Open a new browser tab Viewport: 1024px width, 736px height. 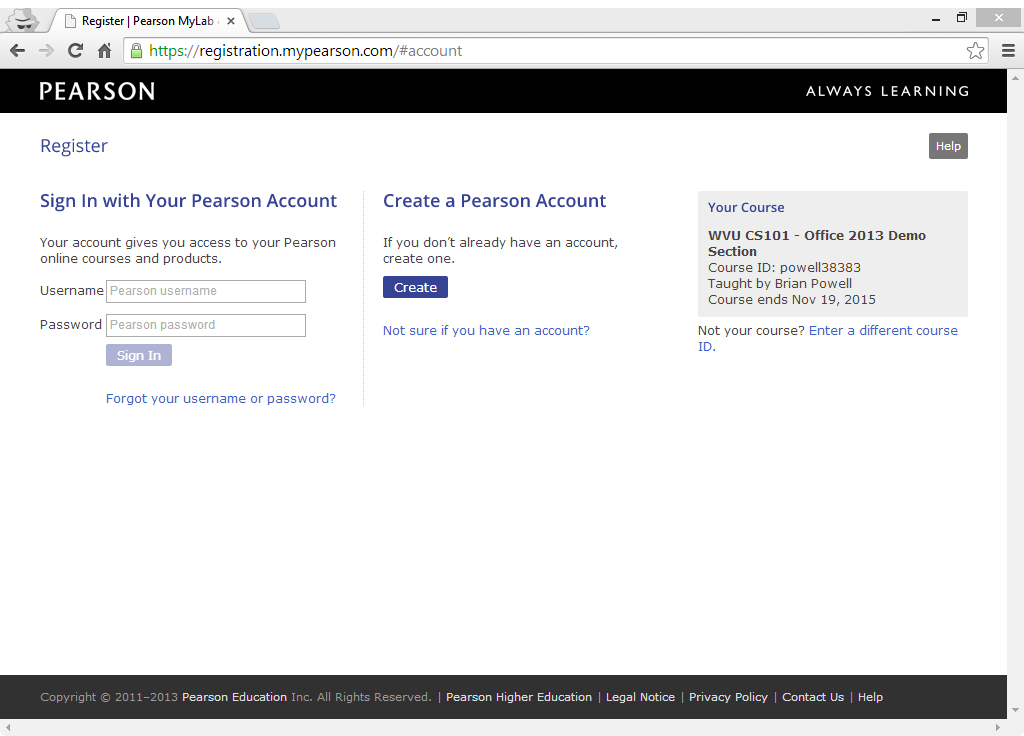click(264, 22)
